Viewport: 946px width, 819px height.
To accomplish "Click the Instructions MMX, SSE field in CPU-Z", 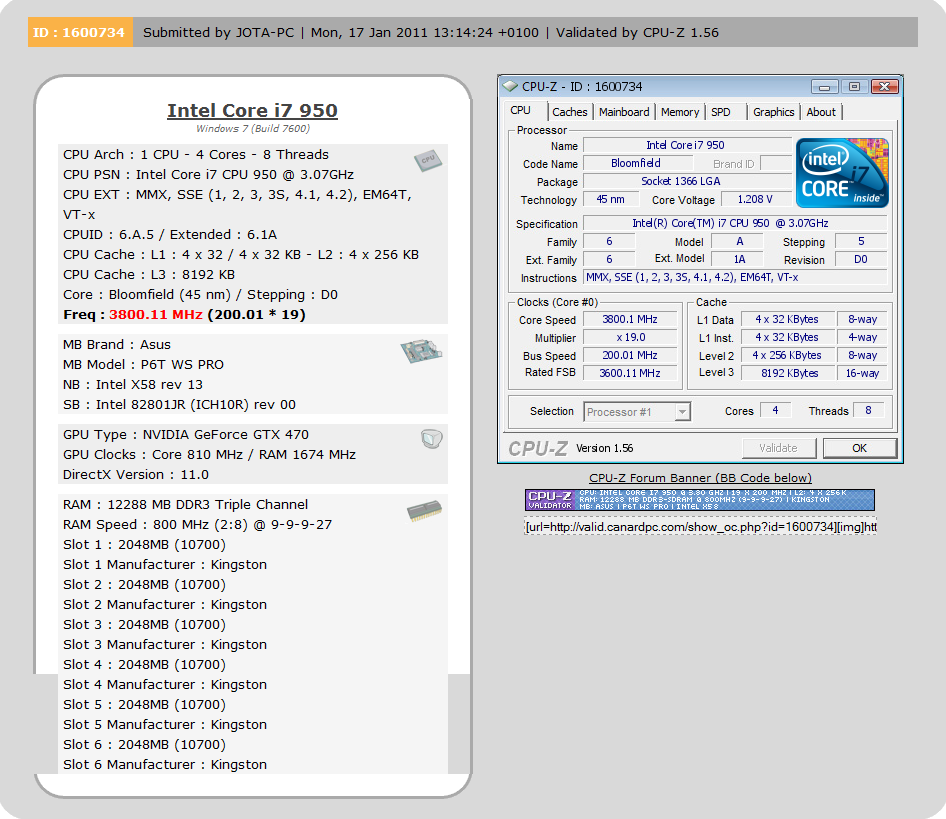I will pos(735,278).
